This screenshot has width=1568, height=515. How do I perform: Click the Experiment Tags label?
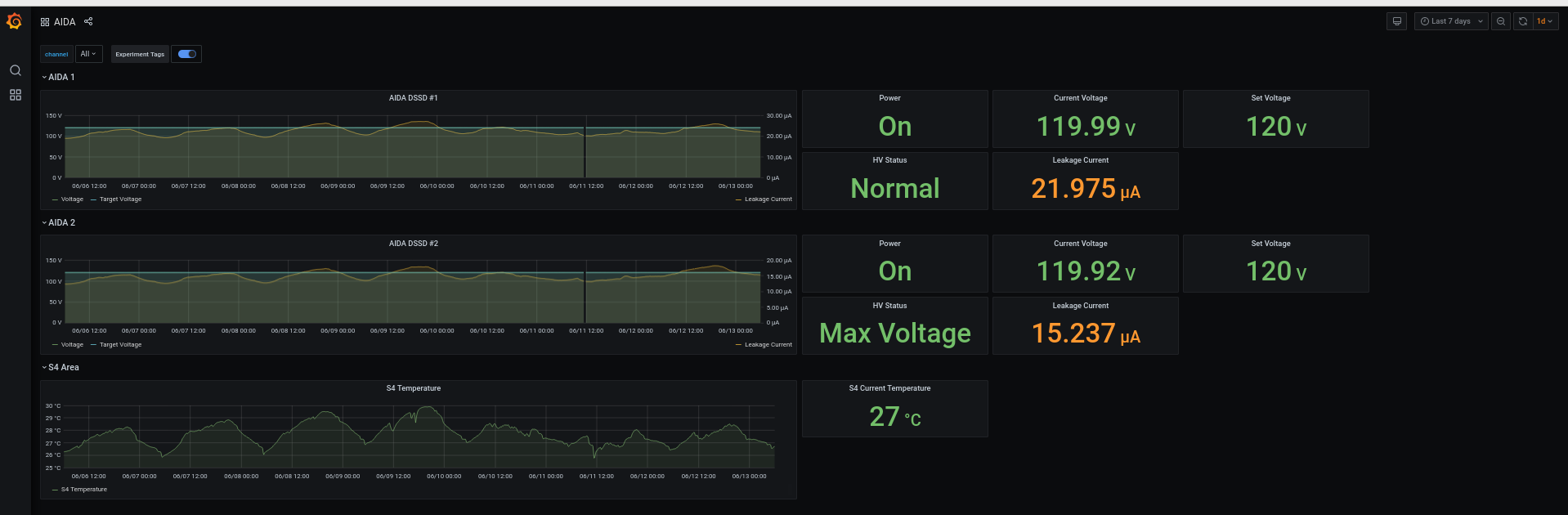(140, 54)
